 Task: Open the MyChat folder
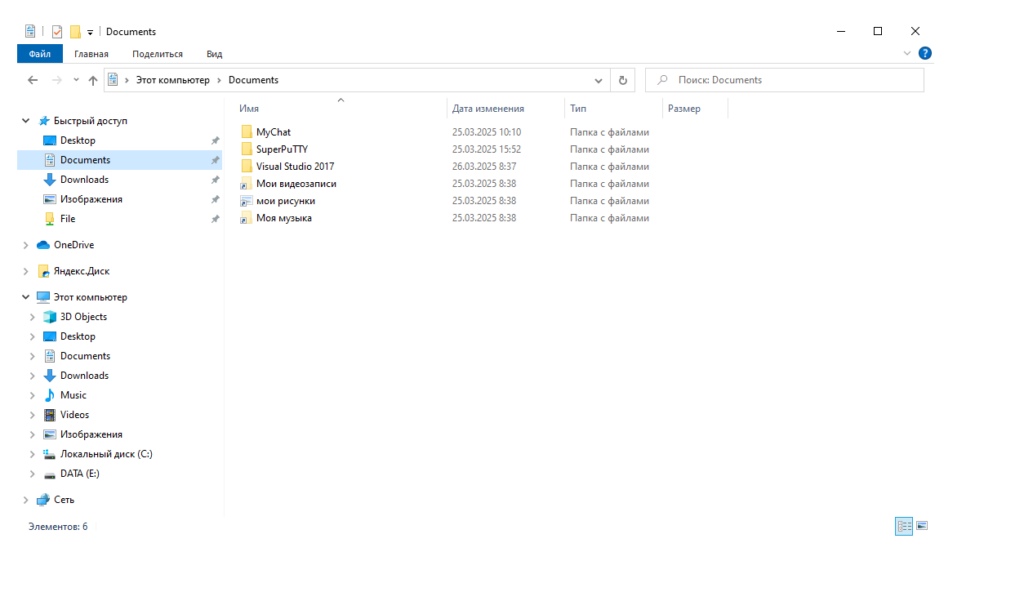(x=273, y=132)
